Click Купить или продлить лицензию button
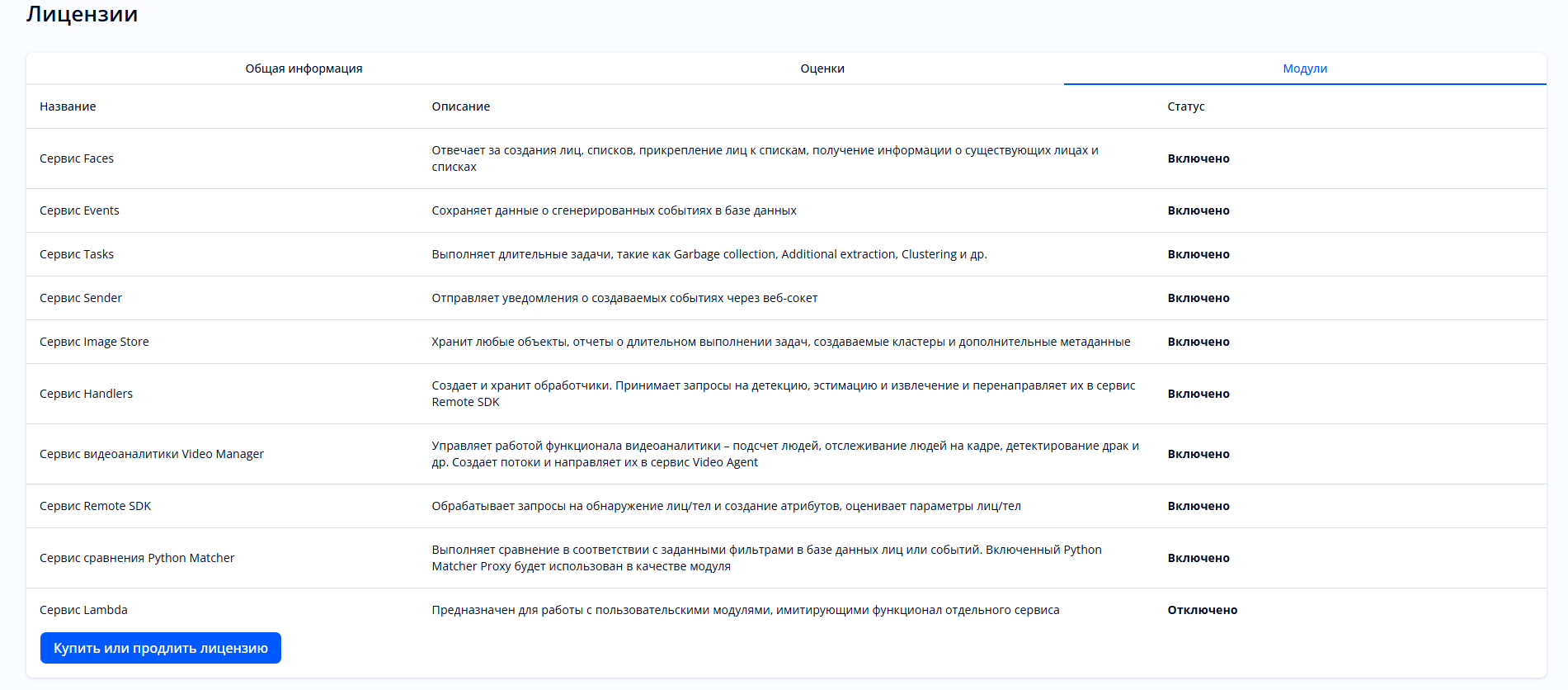The height and width of the screenshot is (690, 1568). tap(161, 648)
